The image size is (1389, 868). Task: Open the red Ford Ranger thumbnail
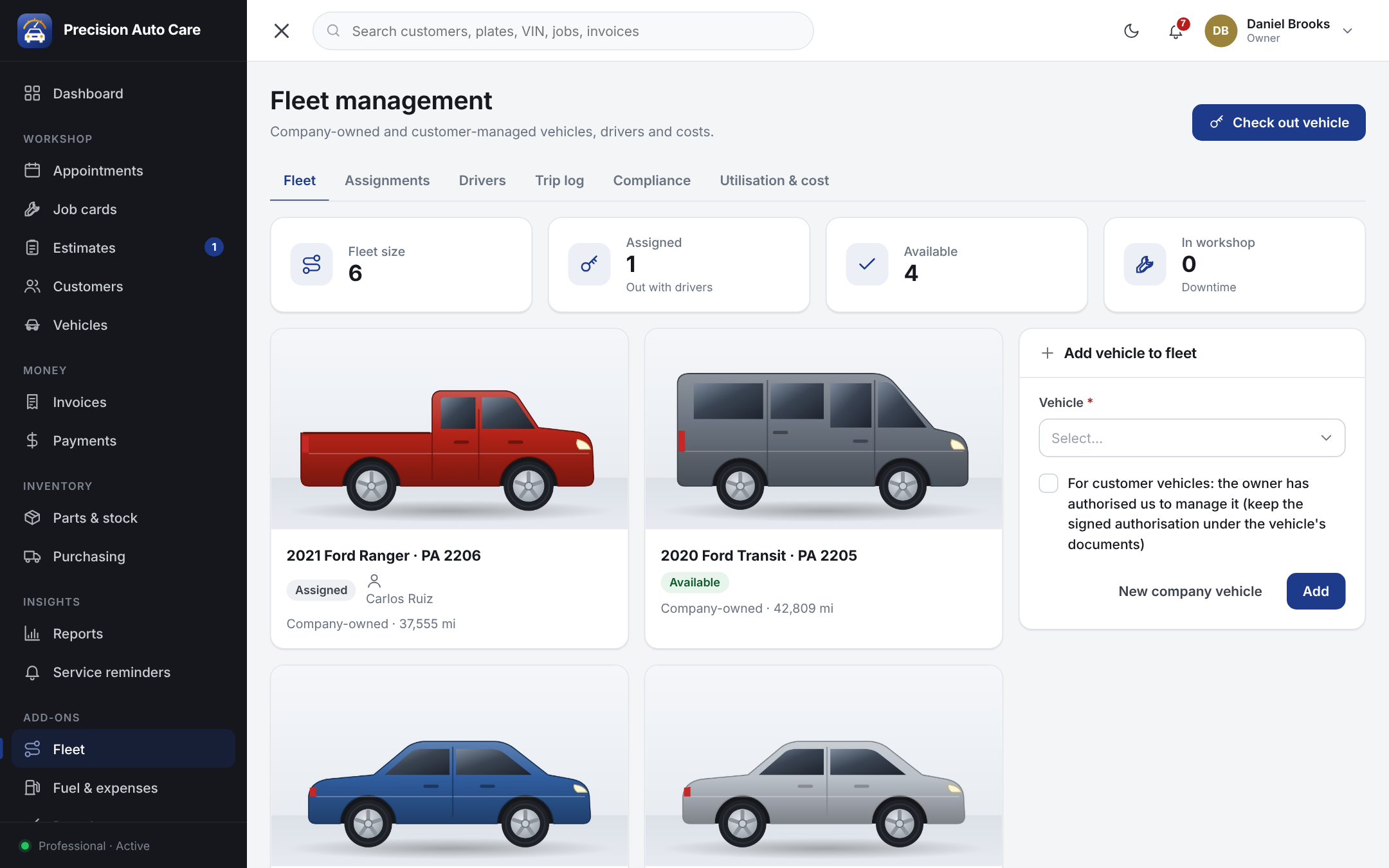click(x=449, y=429)
